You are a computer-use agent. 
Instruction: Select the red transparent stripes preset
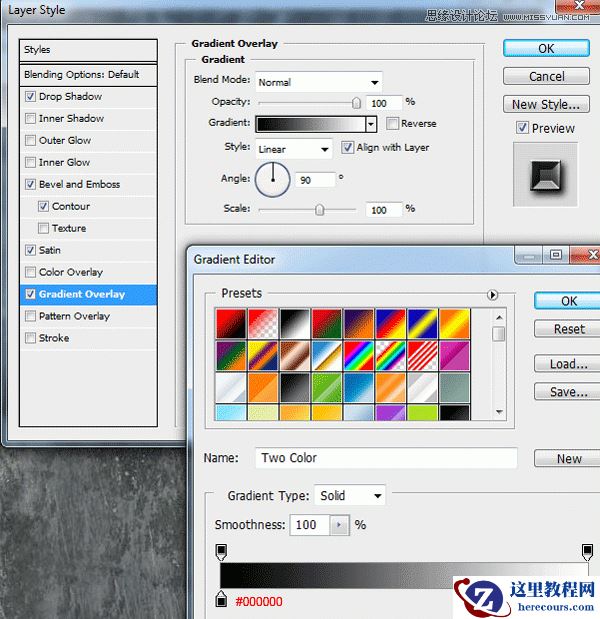422,355
